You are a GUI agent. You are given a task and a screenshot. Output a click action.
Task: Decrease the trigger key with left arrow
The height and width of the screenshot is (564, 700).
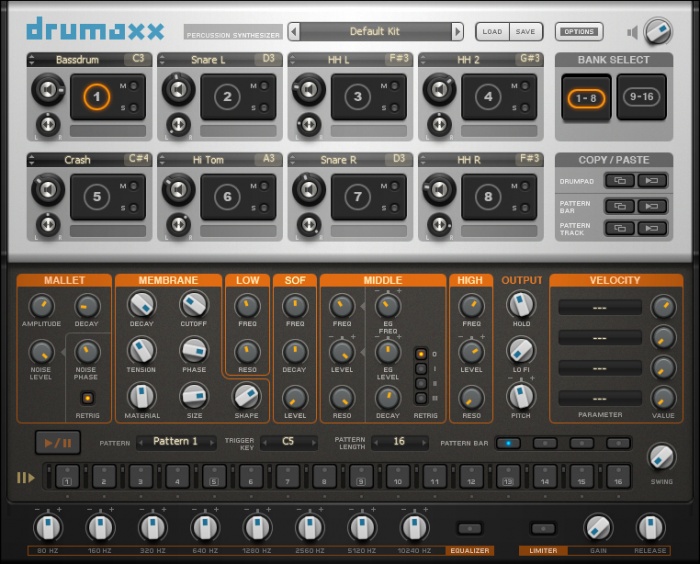[264, 443]
